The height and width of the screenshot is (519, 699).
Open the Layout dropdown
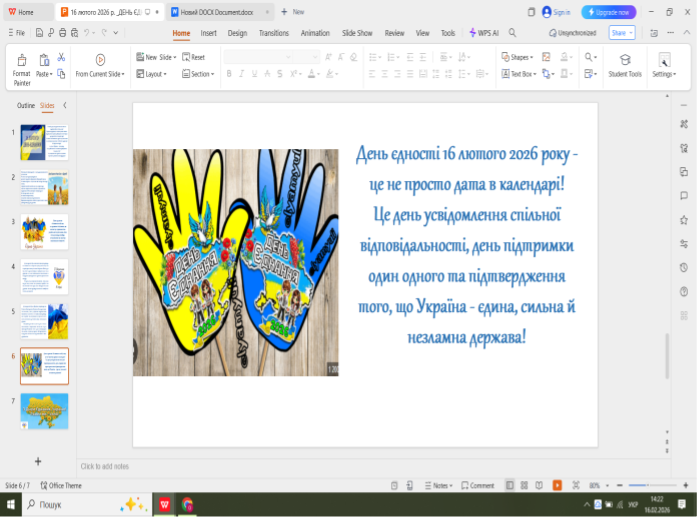tap(154, 74)
